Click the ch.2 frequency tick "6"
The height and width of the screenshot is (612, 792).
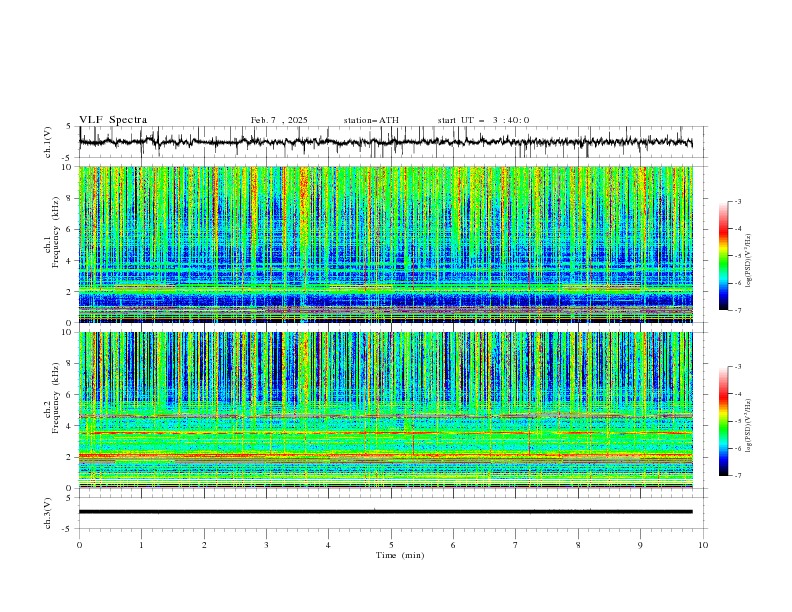point(69,395)
